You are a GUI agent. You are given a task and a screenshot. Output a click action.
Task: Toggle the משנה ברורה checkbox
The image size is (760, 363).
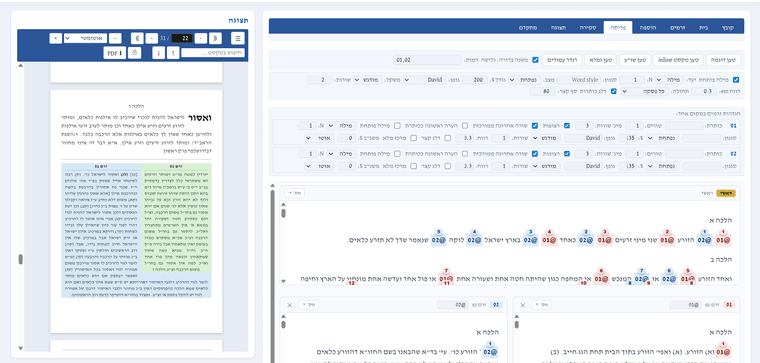(x=535, y=60)
